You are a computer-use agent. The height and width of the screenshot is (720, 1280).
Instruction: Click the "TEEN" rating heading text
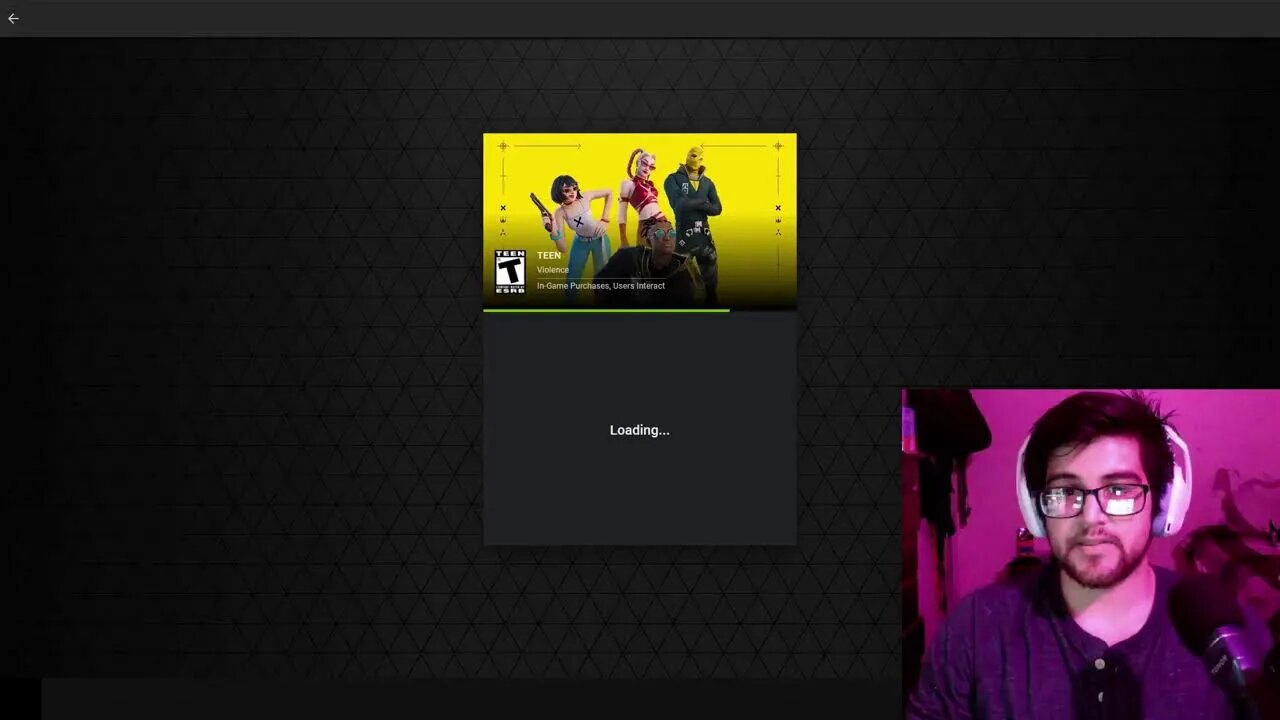pyautogui.click(x=549, y=256)
